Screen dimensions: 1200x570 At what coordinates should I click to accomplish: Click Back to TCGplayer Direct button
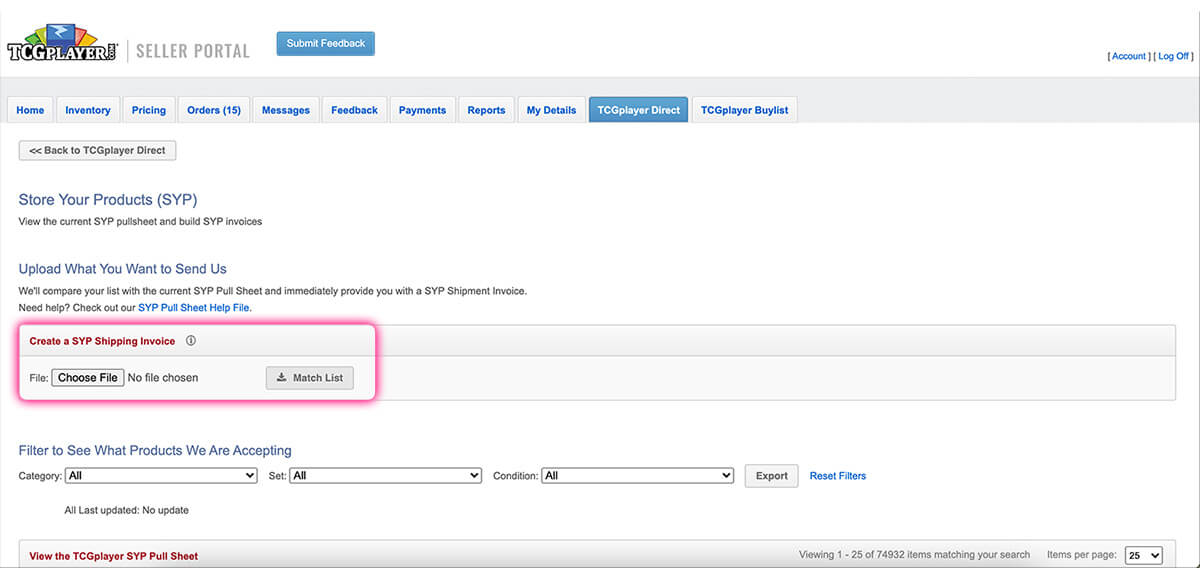(x=98, y=150)
